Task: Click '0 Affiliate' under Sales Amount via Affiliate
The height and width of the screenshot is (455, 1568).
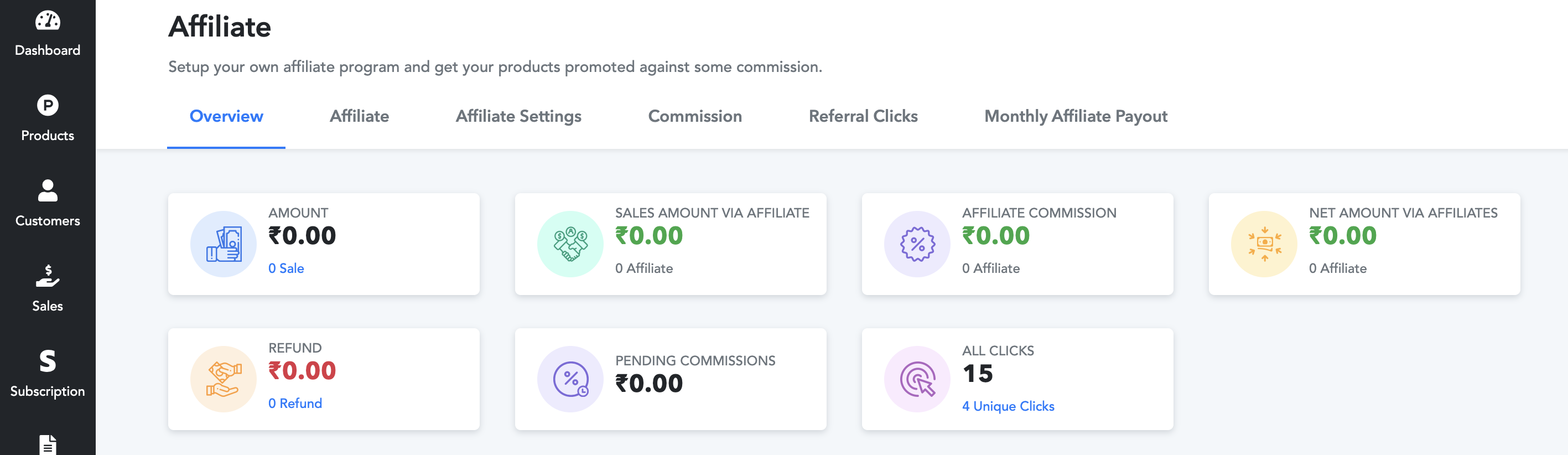Action: click(644, 268)
